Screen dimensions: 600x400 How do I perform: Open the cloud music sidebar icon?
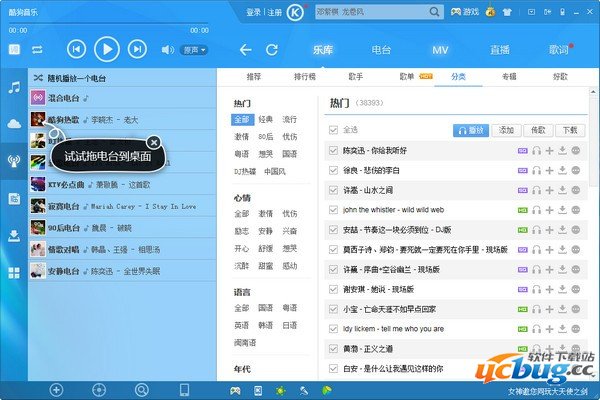(x=14, y=123)
